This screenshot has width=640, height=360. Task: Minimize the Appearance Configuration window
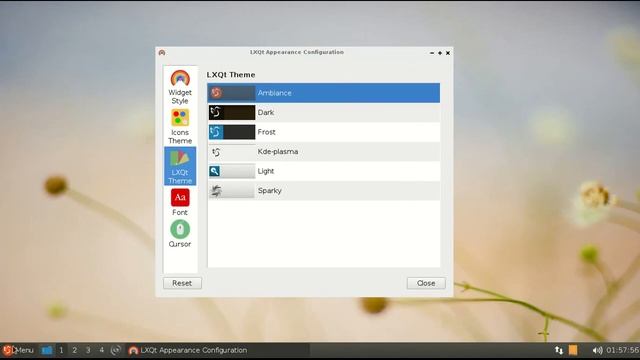coord(432,53)
